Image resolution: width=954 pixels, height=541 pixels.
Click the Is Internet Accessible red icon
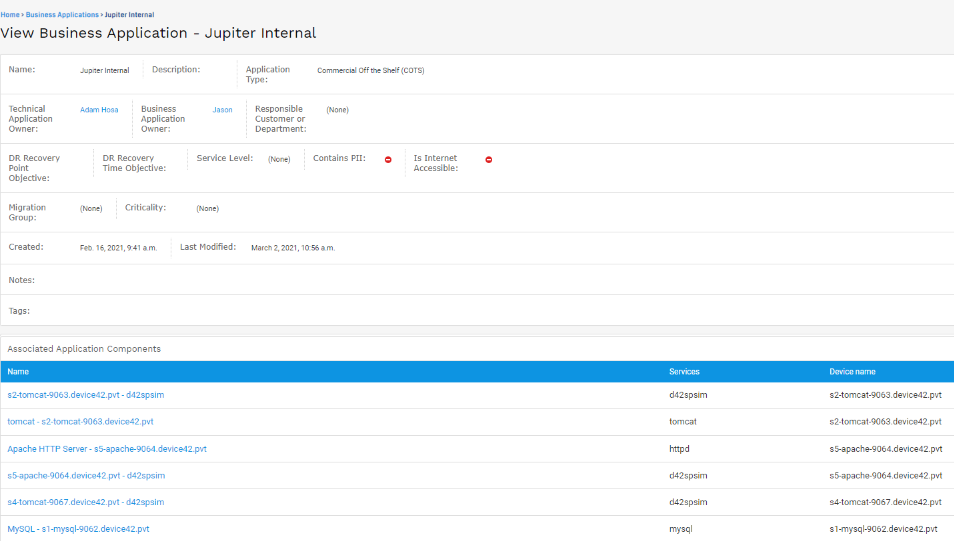489,159
